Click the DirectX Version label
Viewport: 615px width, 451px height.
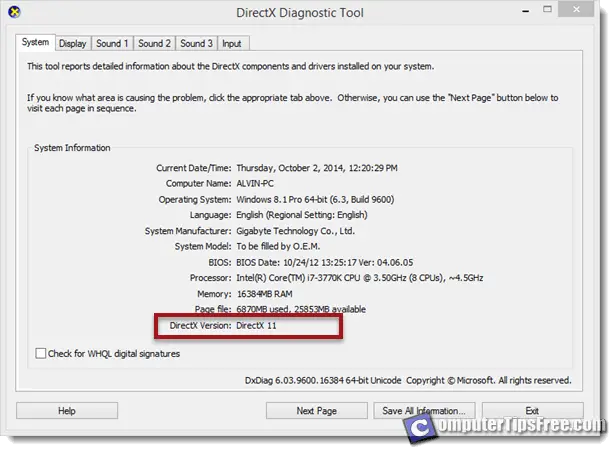pyautogui.click(x=200, y=326)
